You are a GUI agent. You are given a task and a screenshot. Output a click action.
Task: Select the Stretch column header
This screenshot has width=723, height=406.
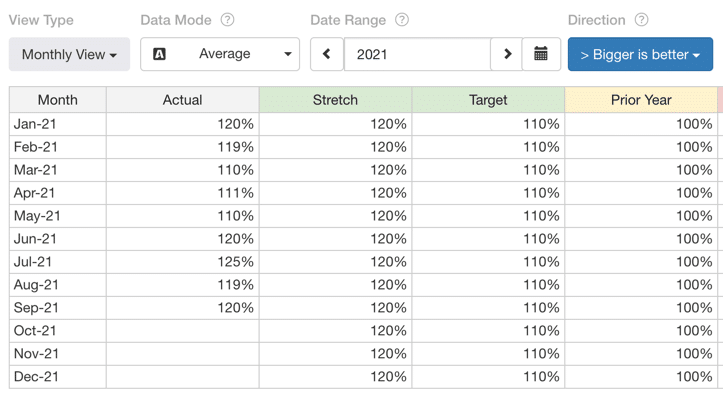coord(335,100)
